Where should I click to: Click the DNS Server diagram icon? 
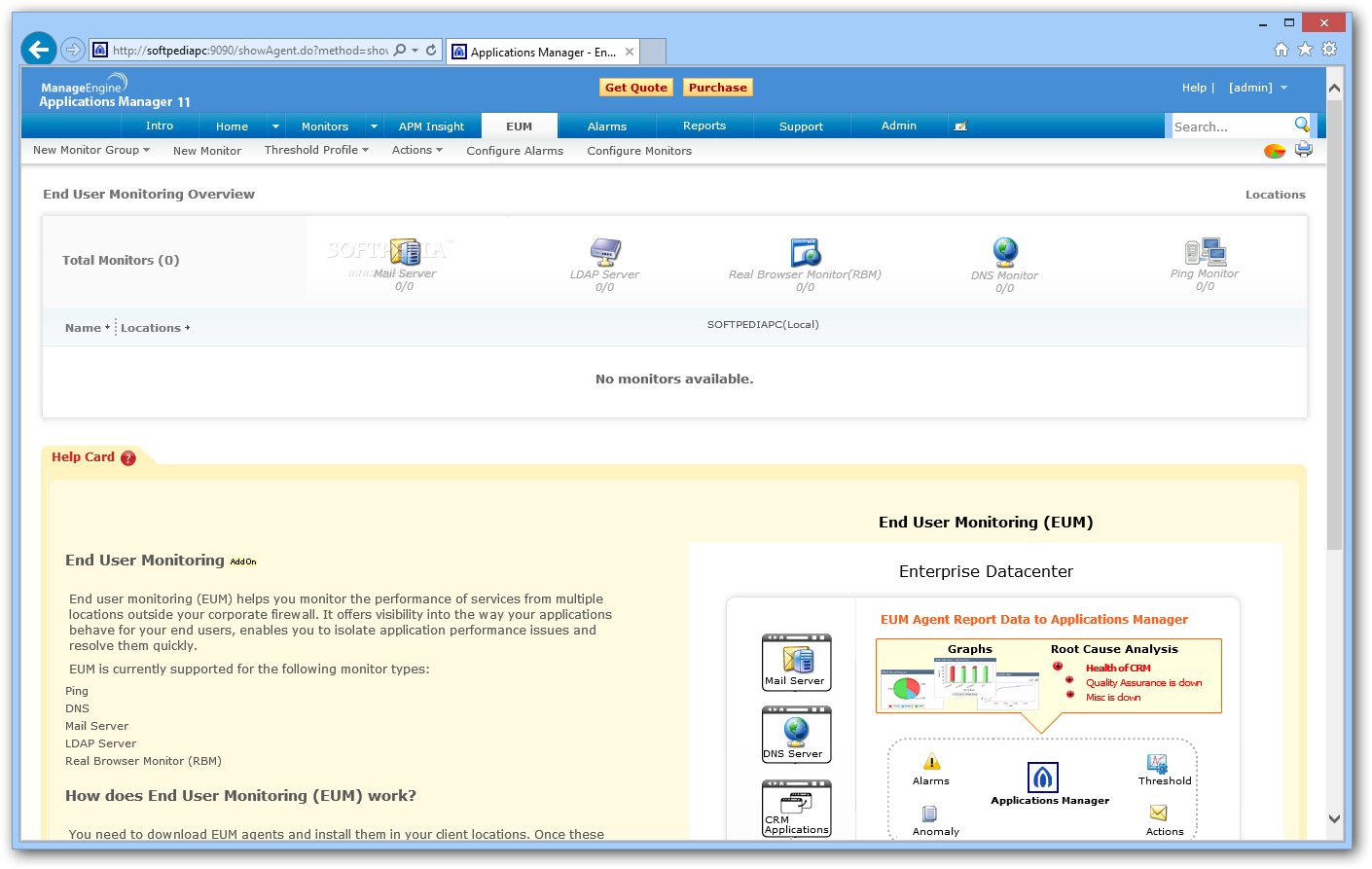coord(797,735)
